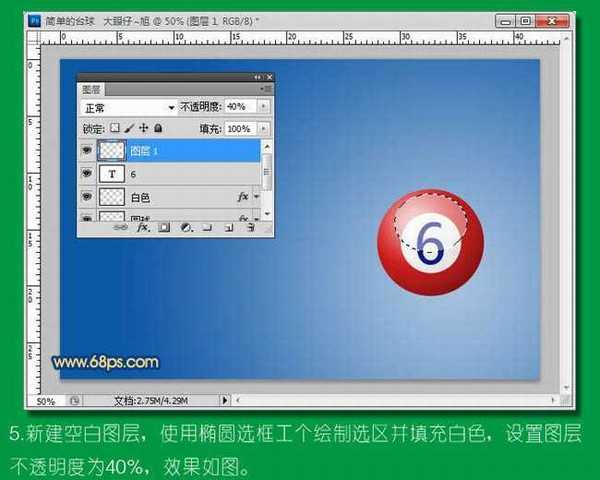Open the opacity slider arrow at 40%
600x480 pixels.
263,106
